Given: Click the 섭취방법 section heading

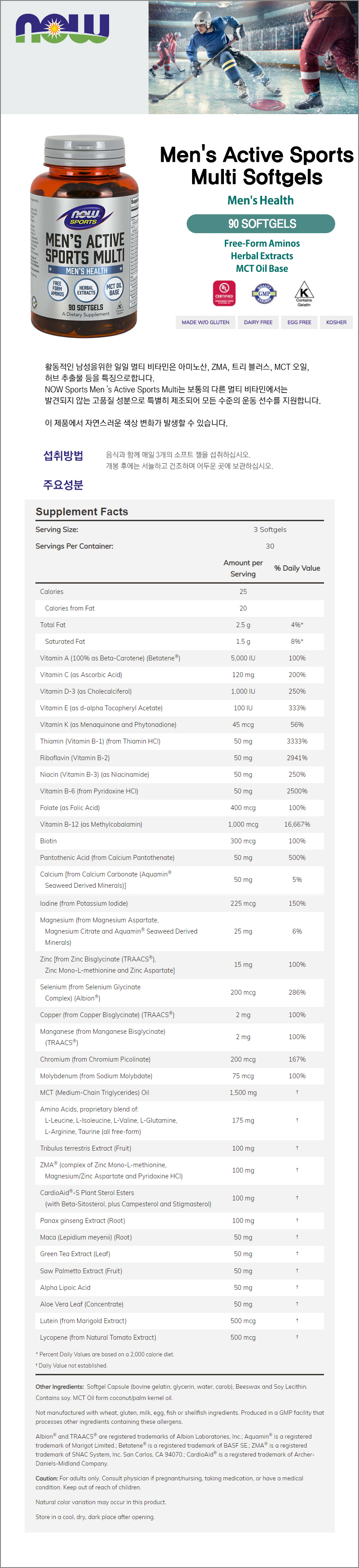Looking at the screenshot, I should coord(63,455).
